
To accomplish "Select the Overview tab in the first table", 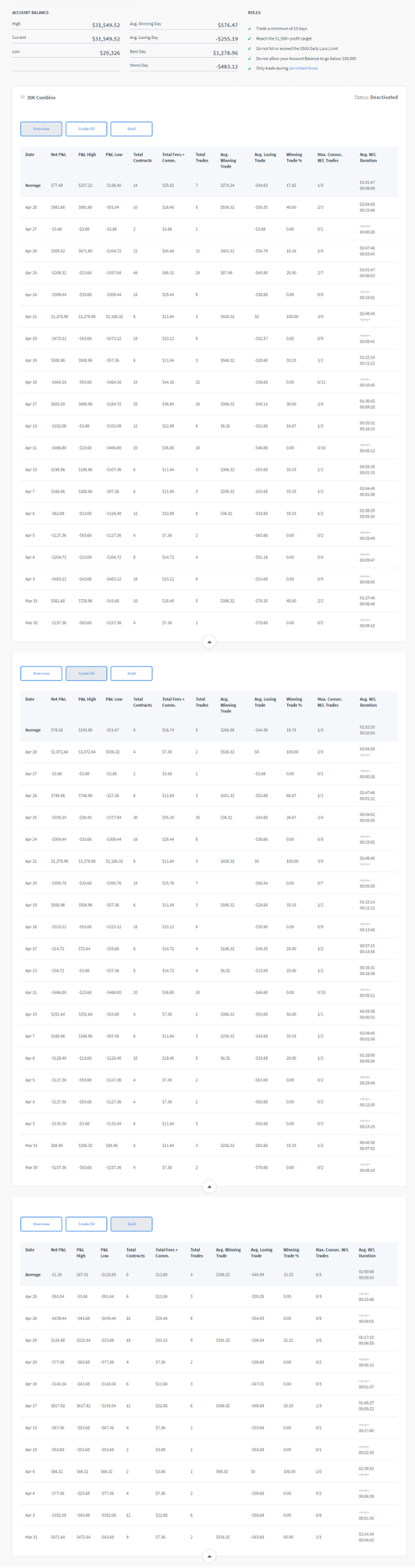I will (41, 129).
